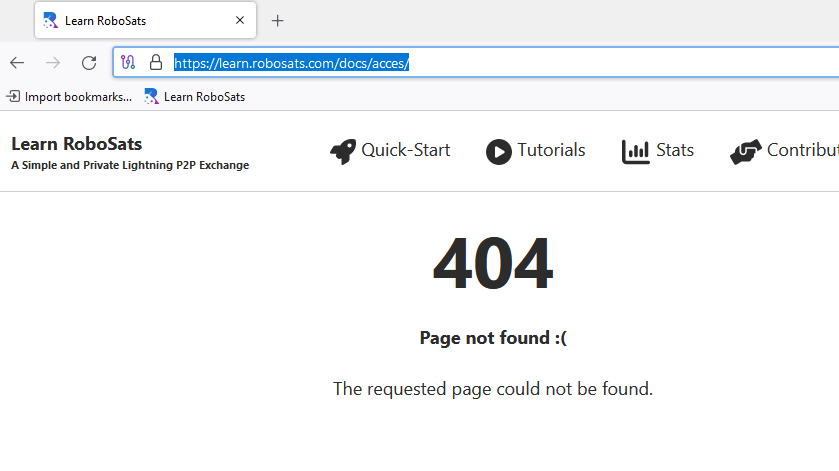The height and width of the screenshot is (471, 839).
Task: Click the browser forward arrow
Action: coord(53,63)
